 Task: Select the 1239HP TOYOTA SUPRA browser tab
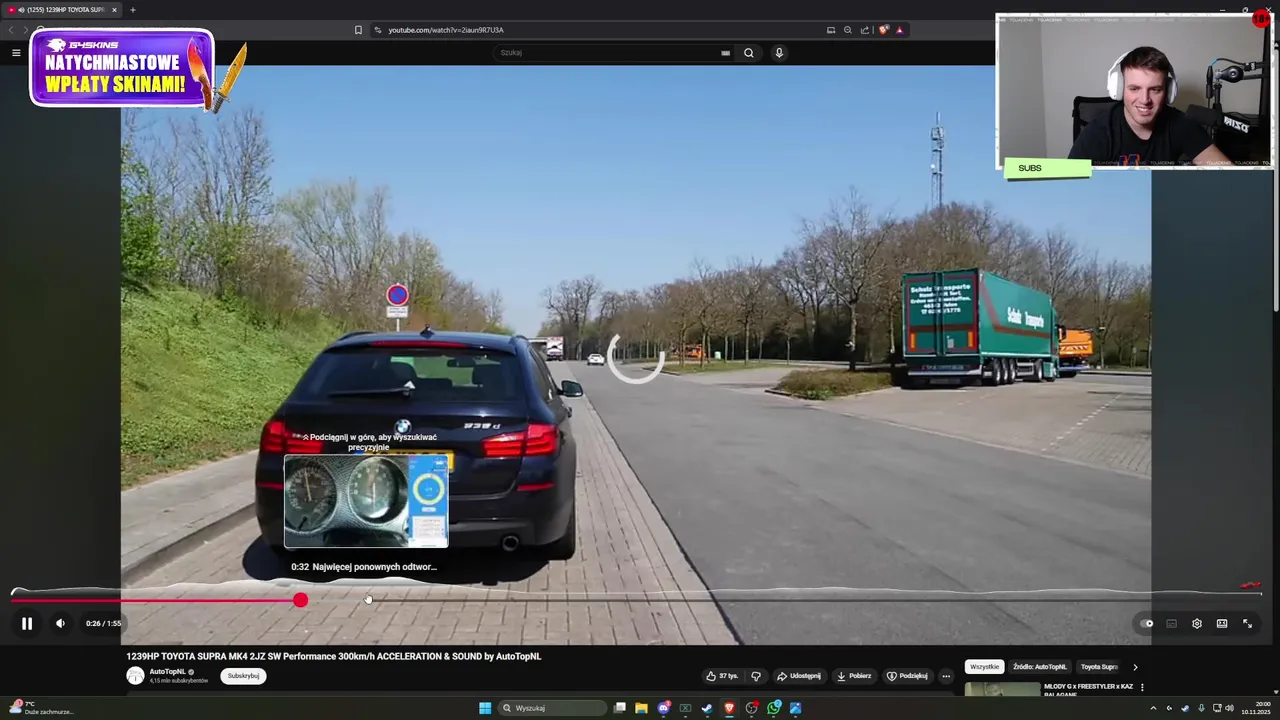coord(63,10)
